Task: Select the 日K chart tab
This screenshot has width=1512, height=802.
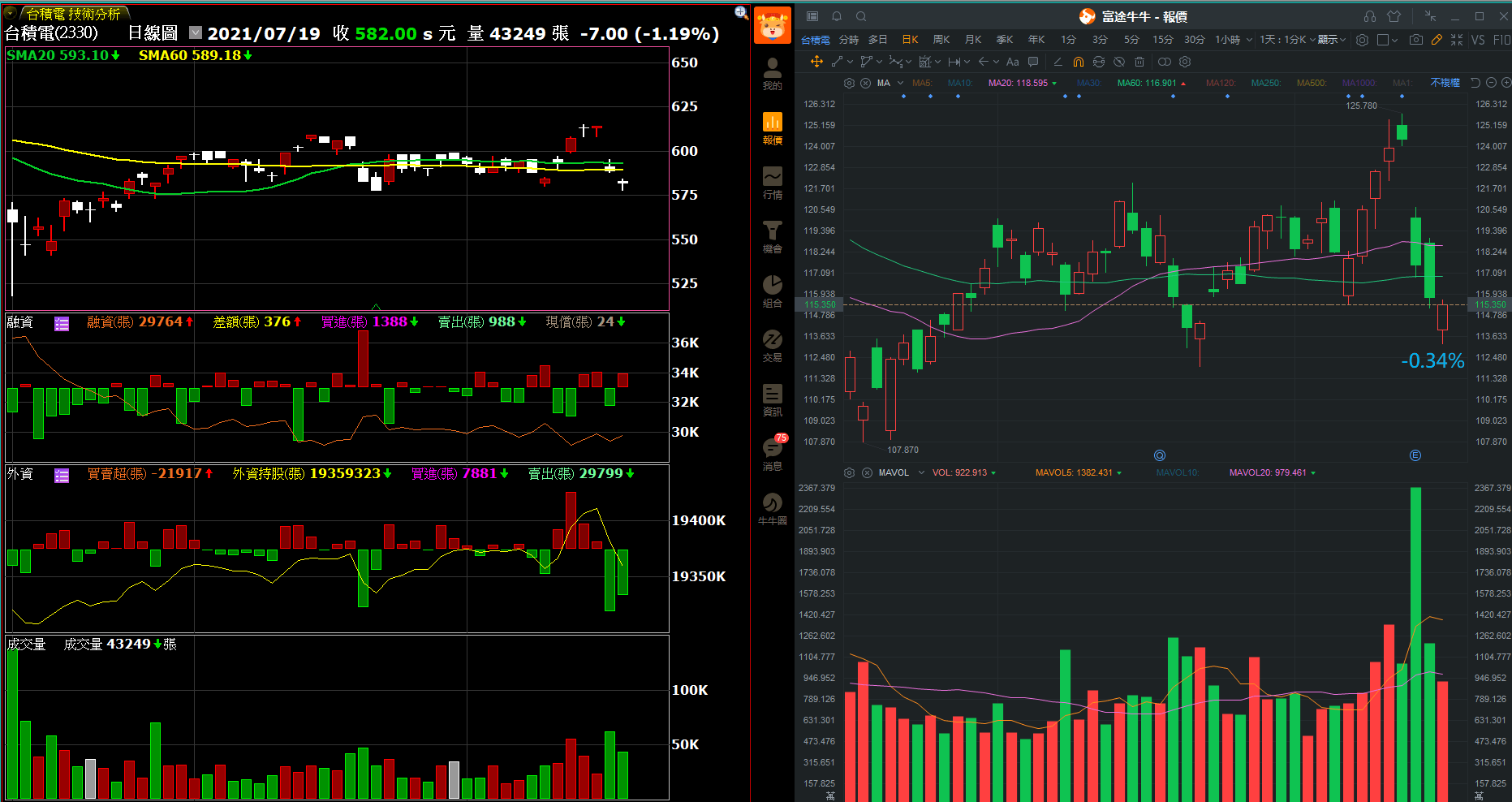Action: coord(910,39)
